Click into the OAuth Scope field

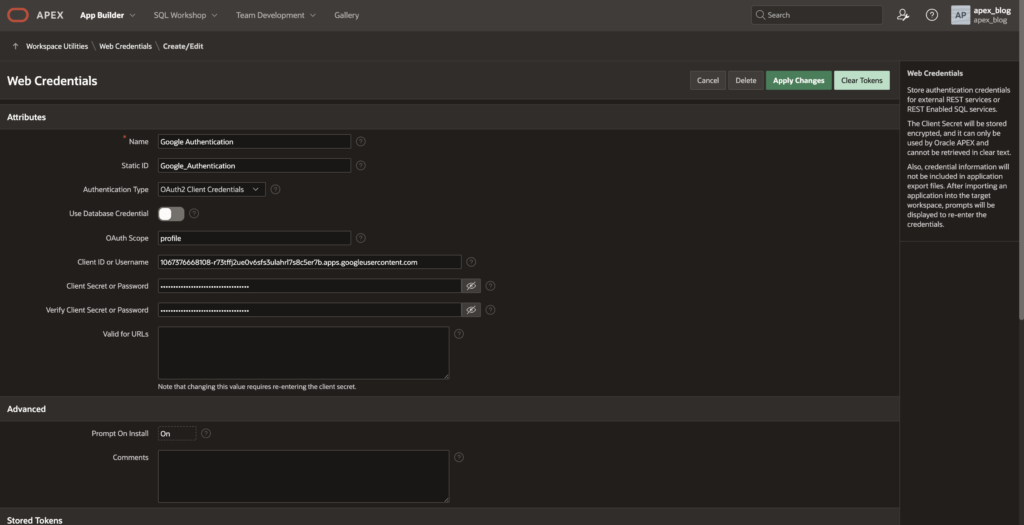(254, 238)
